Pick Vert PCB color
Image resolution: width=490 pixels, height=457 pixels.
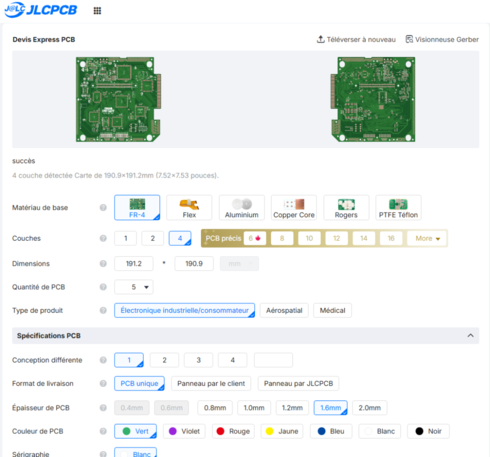(x=135, y=431)
